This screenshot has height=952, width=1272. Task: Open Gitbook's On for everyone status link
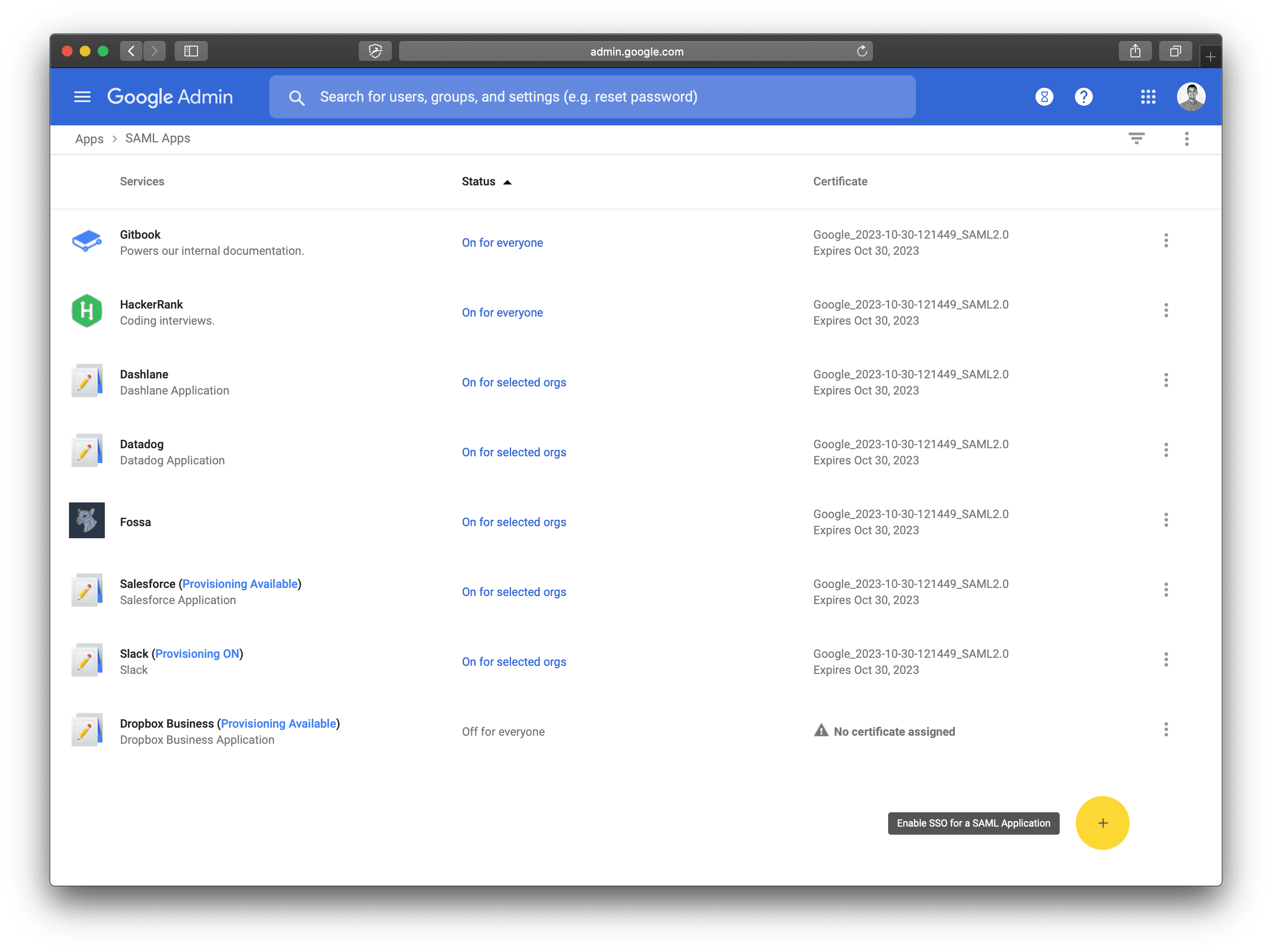click(502, 242)
